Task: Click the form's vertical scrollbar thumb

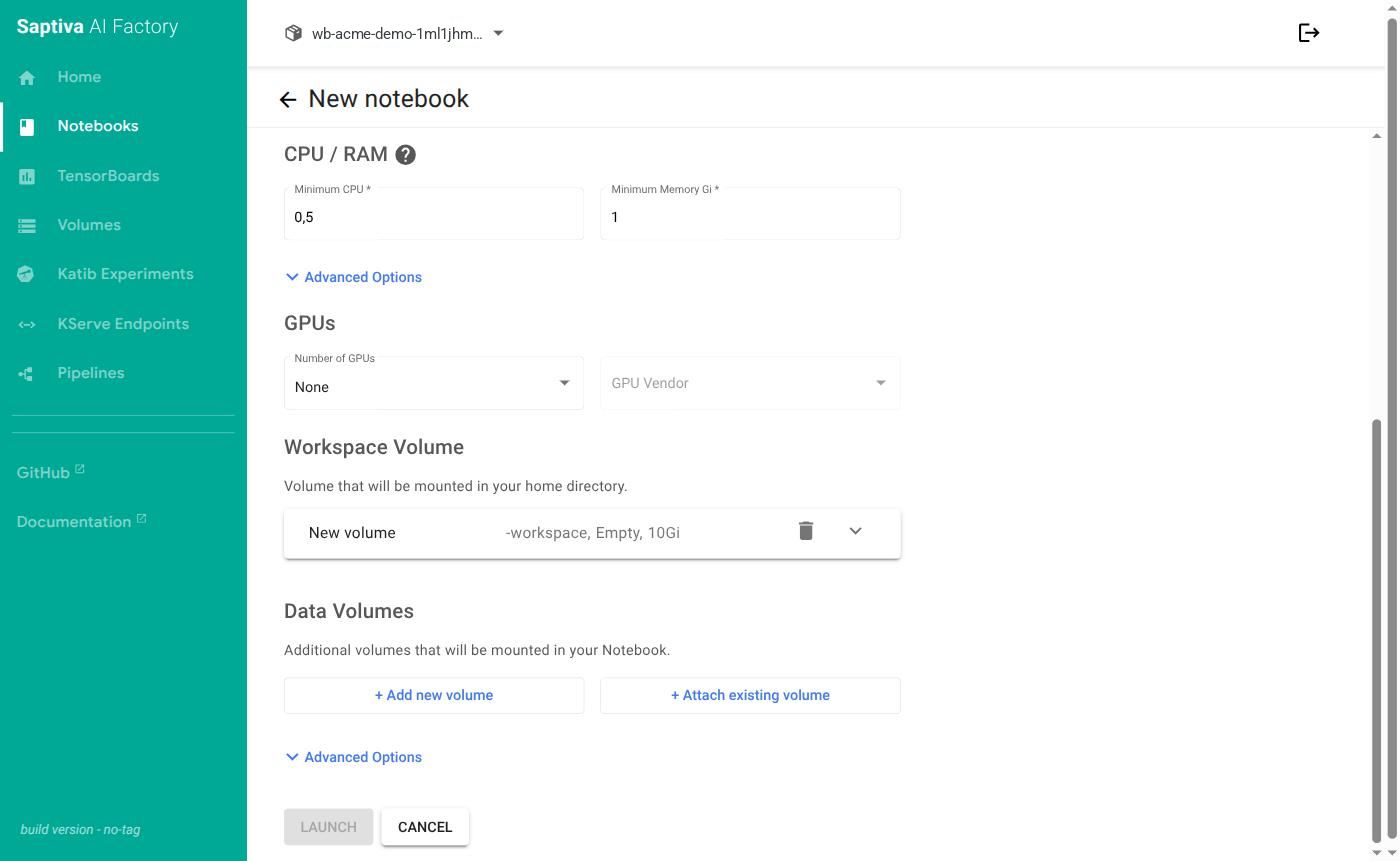Action: 1376,630
